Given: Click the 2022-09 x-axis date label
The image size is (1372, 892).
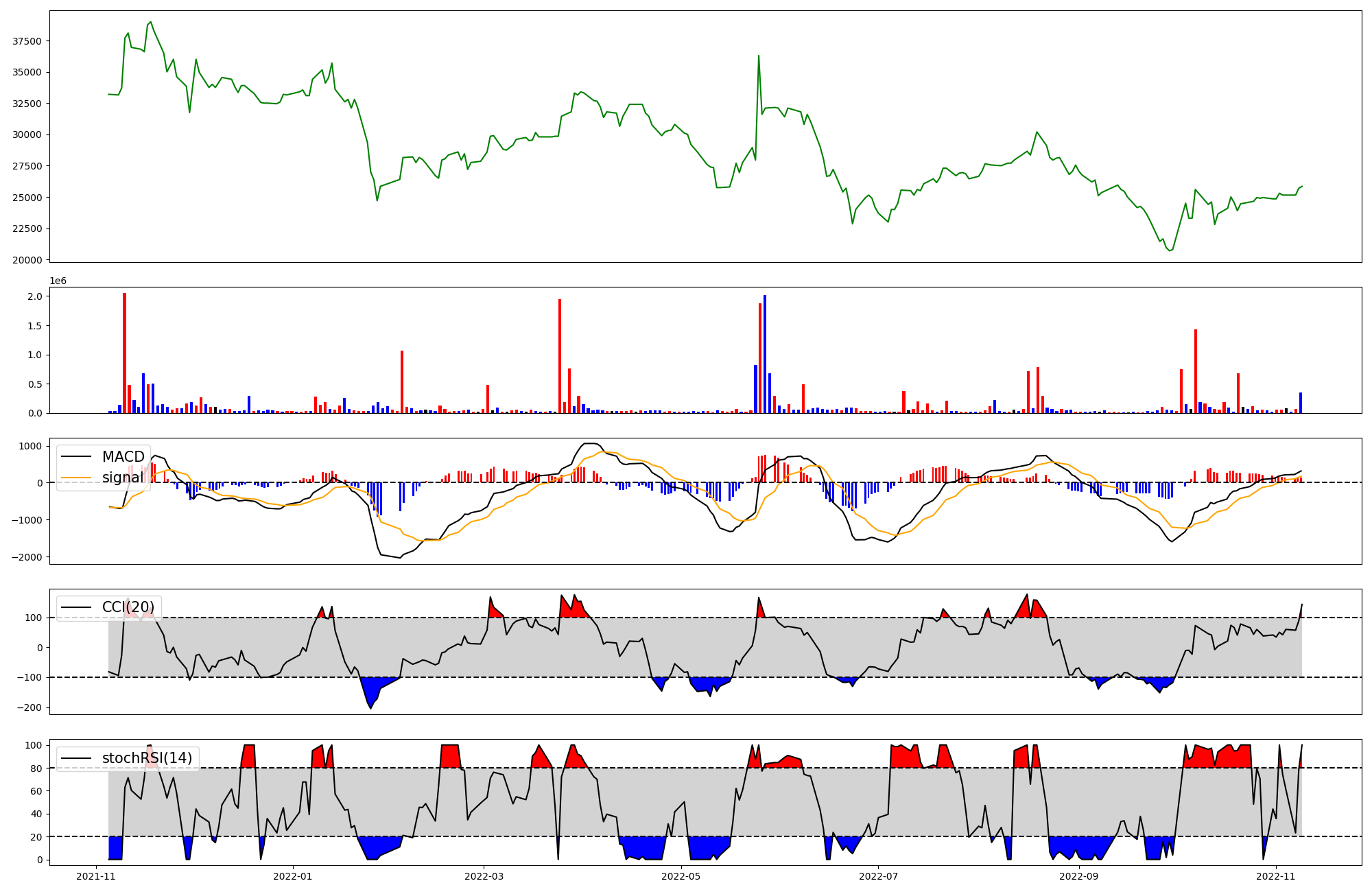Looking at the screenshot, I should click(1079, 876).
